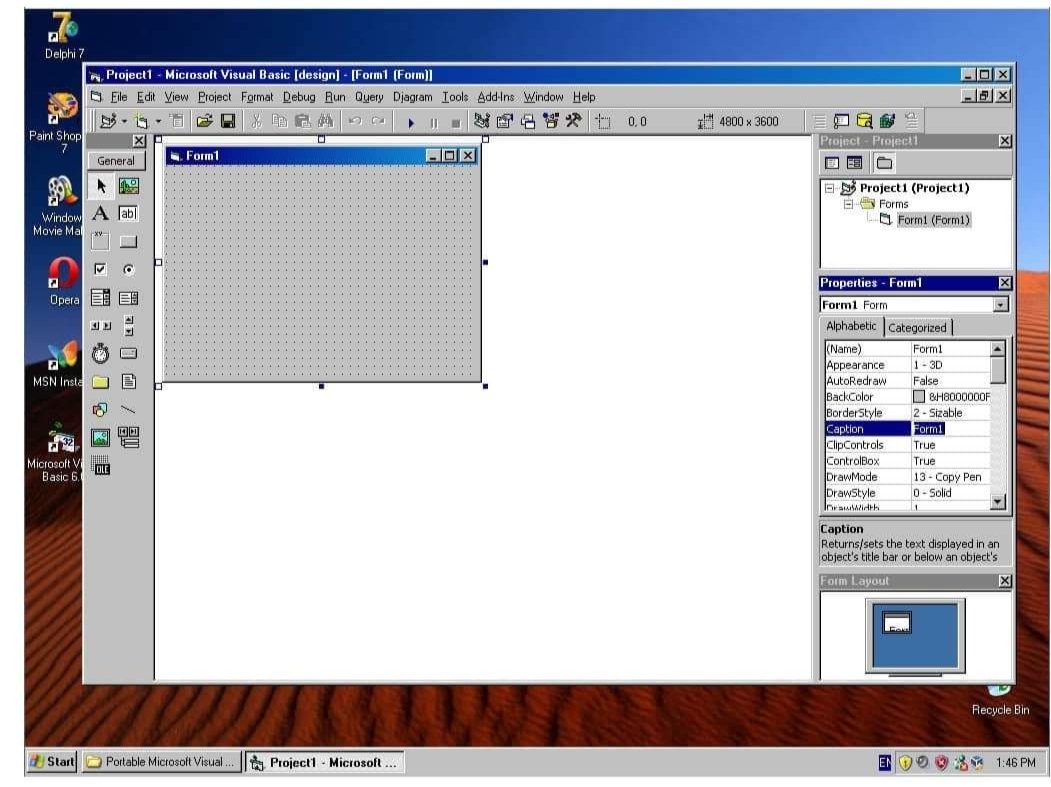This screenshot has width=1051, height=787.
Task: Edit the Caption property value field
Action: (x=950, y=429)
